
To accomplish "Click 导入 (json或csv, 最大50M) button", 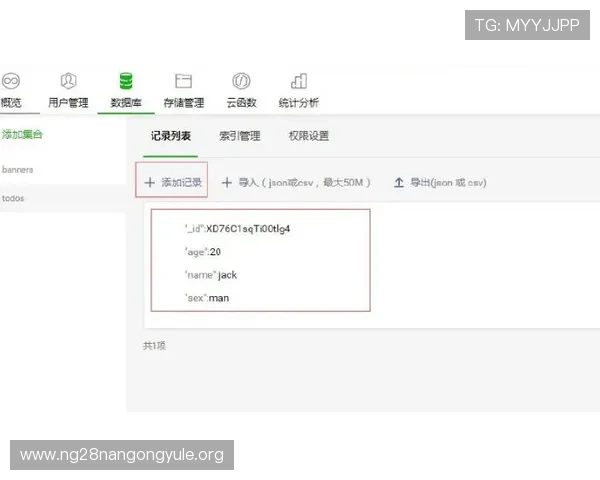I will tap(296, 183).
